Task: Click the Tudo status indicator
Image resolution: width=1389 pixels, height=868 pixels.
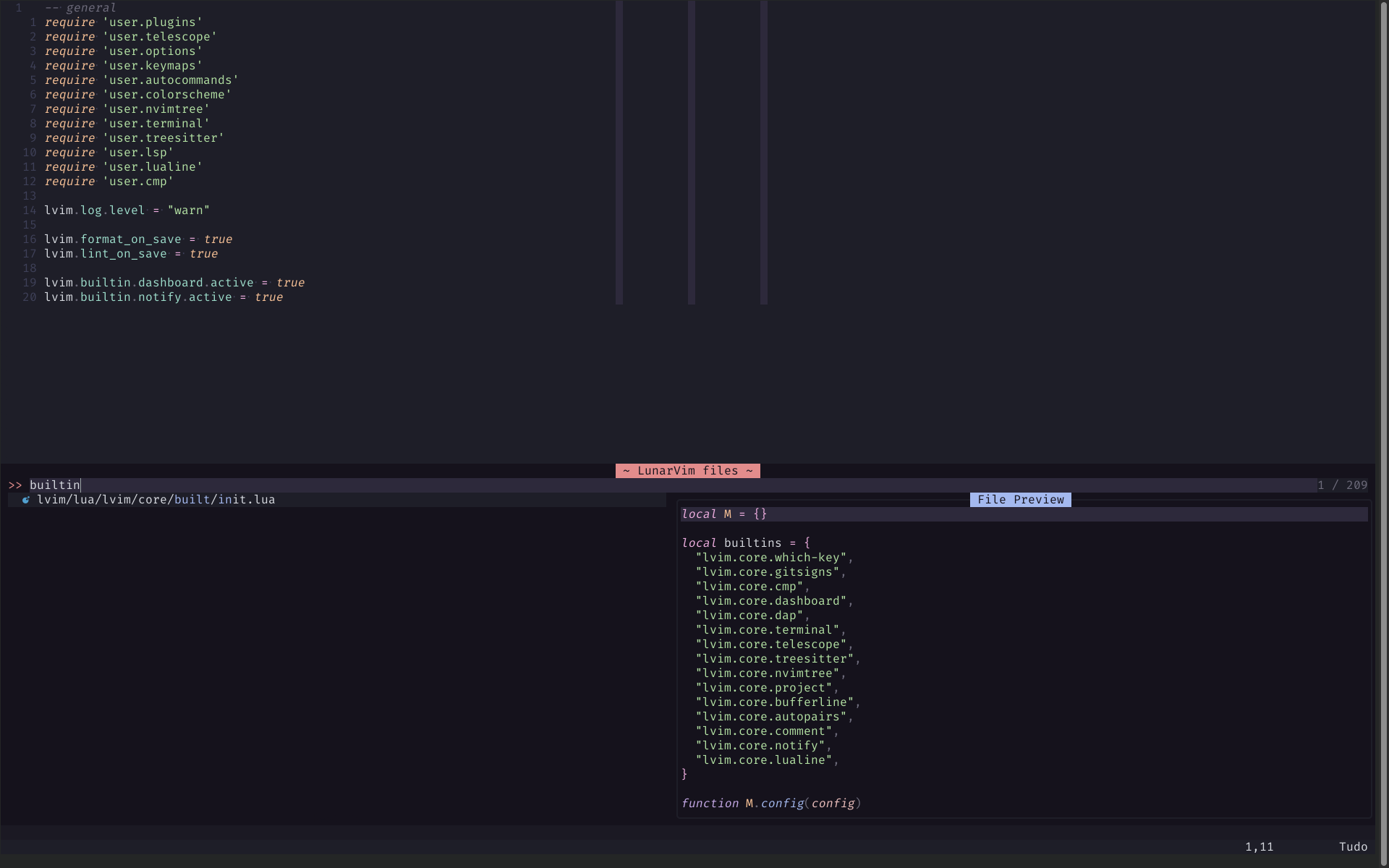Action: coord(1353,847)
